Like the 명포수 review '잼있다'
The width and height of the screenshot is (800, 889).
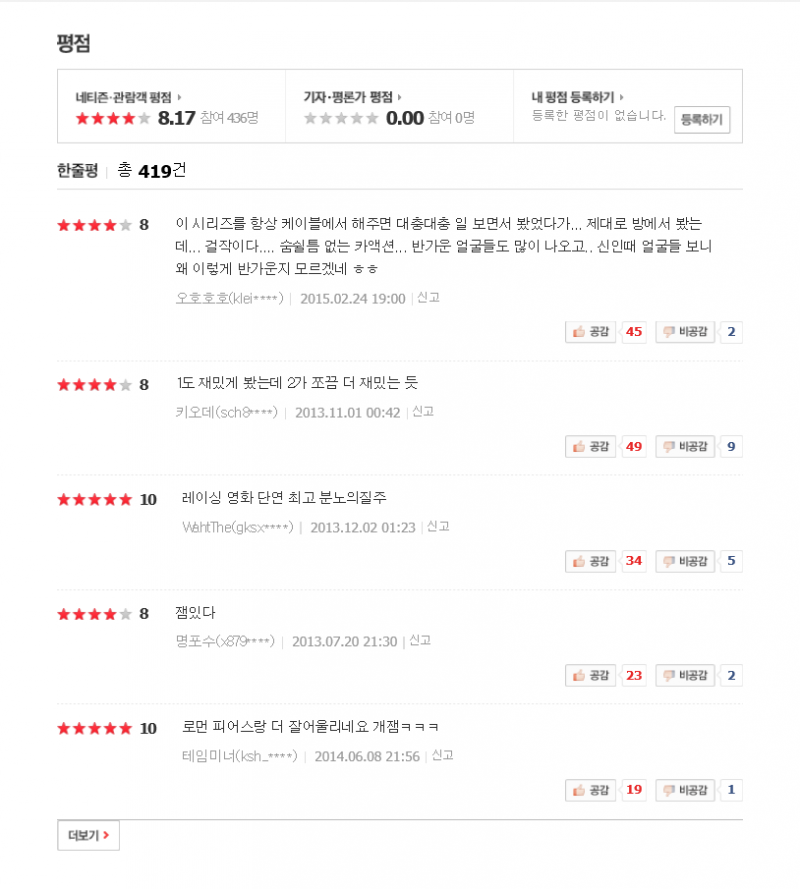tap(590, 675)
